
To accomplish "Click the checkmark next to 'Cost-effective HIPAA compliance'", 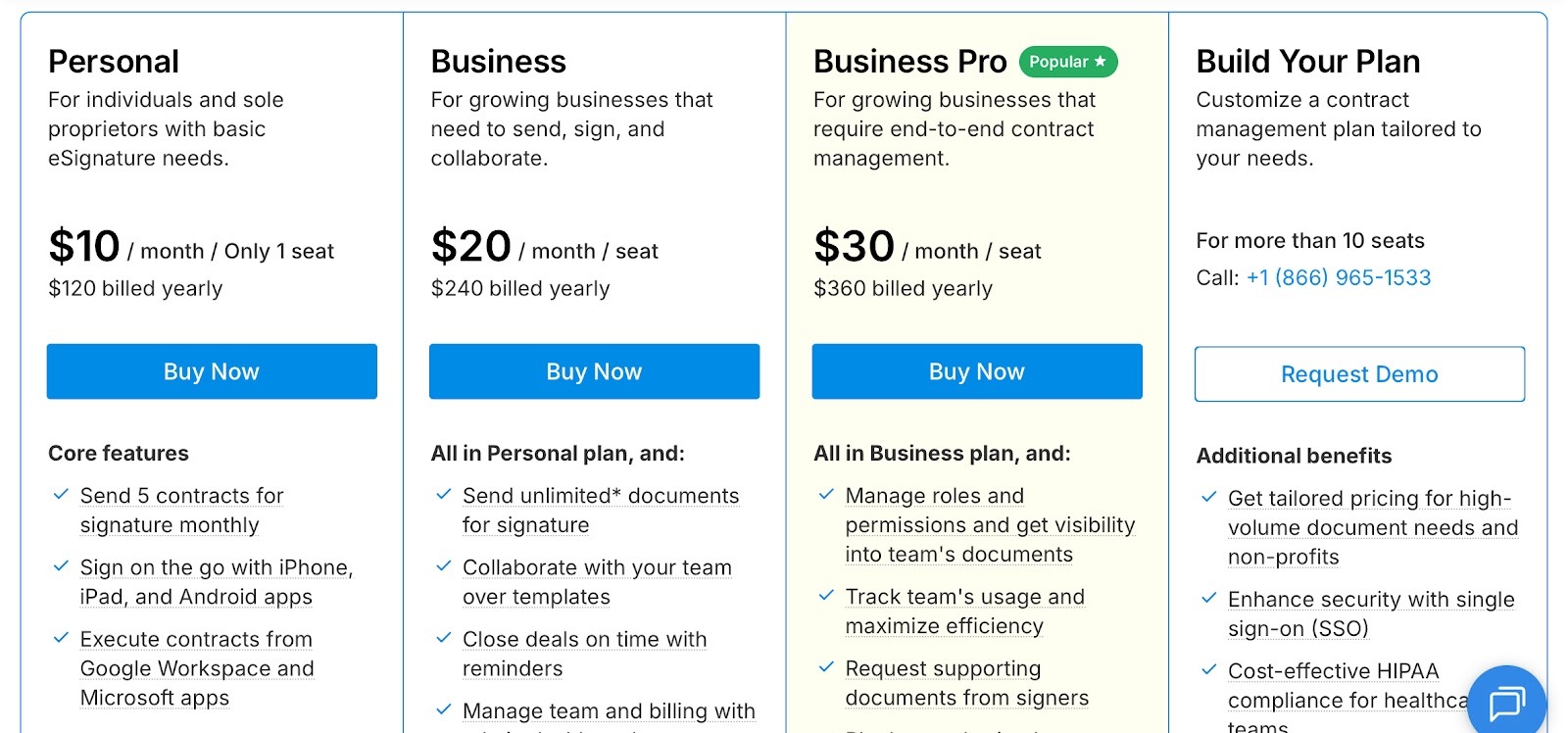I will (1206, 671).
